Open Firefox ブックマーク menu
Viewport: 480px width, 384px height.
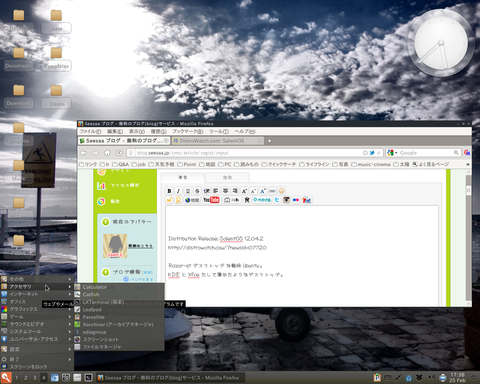click(x=188, y=132)
